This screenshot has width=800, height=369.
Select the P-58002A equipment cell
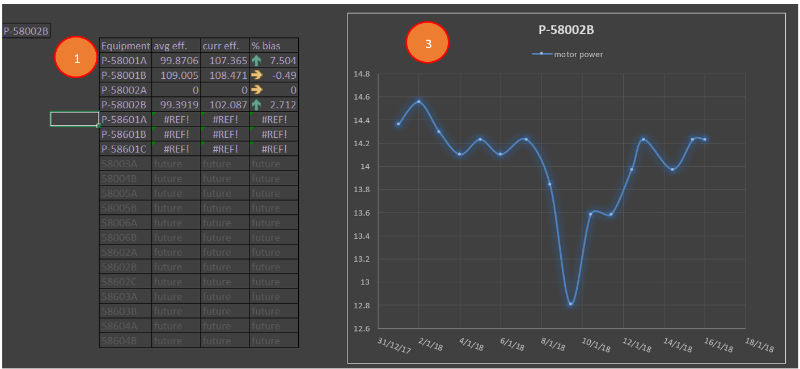(x=126, y=90)
